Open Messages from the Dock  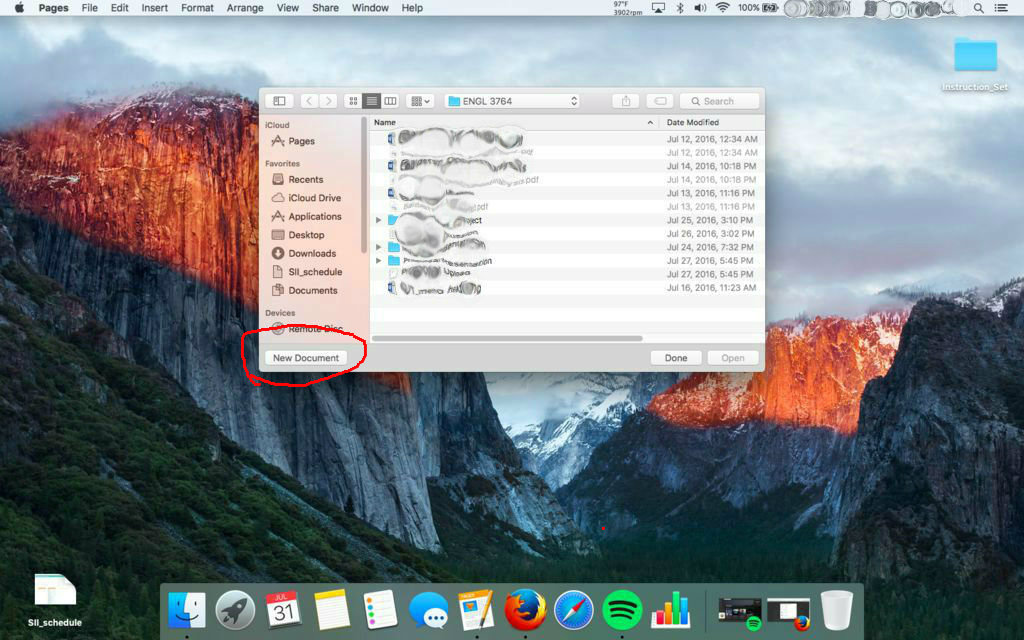[428, 610]
